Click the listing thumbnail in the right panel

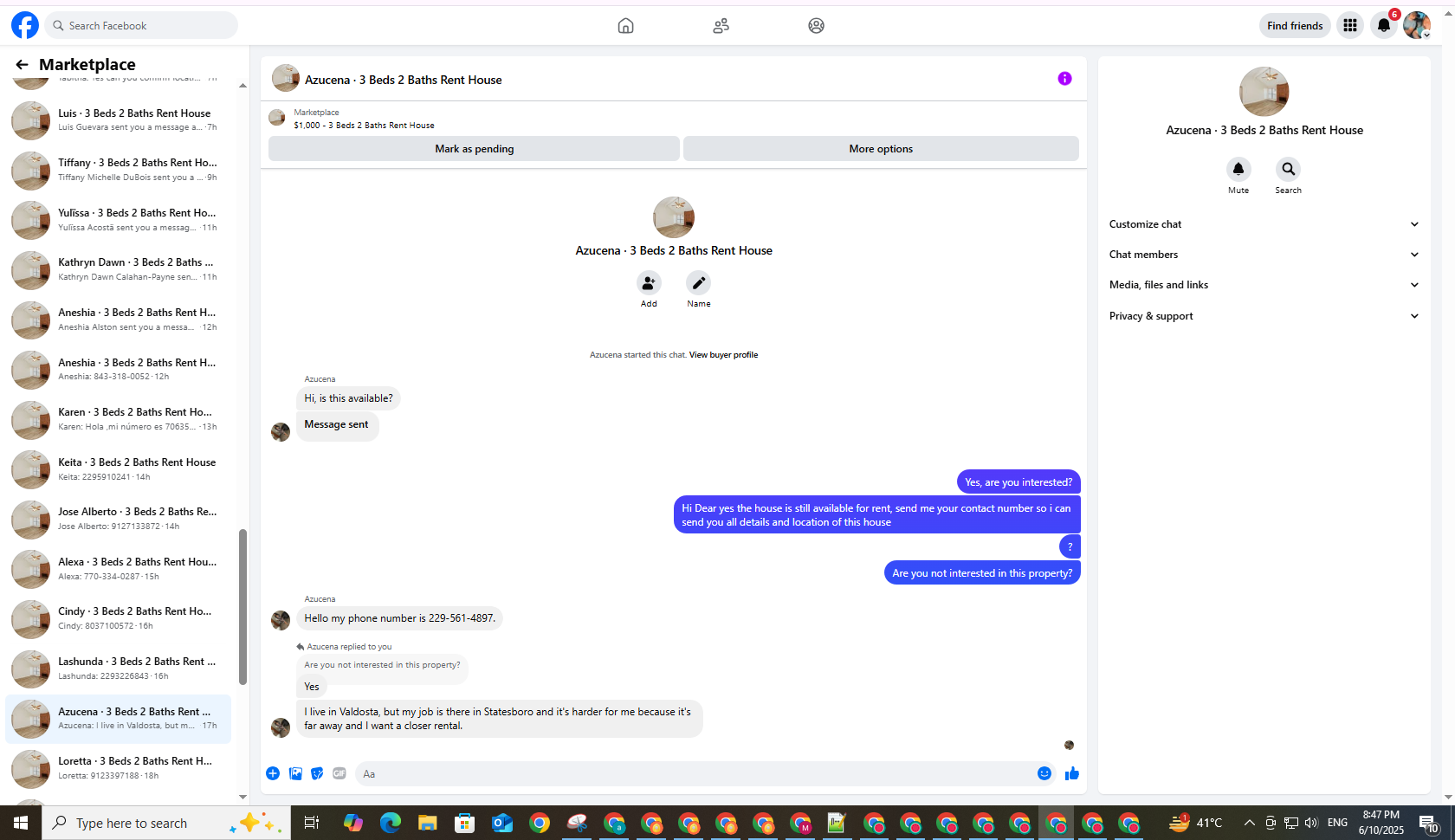(1264, 92)
